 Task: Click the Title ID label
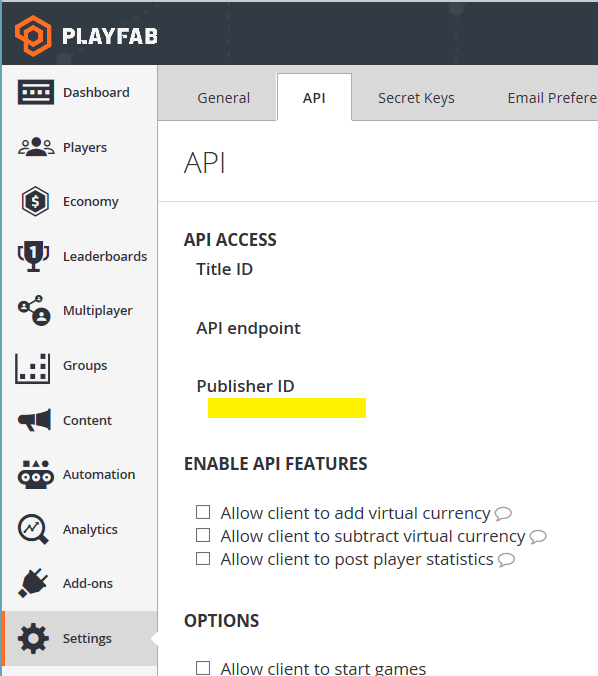(224, 269)
